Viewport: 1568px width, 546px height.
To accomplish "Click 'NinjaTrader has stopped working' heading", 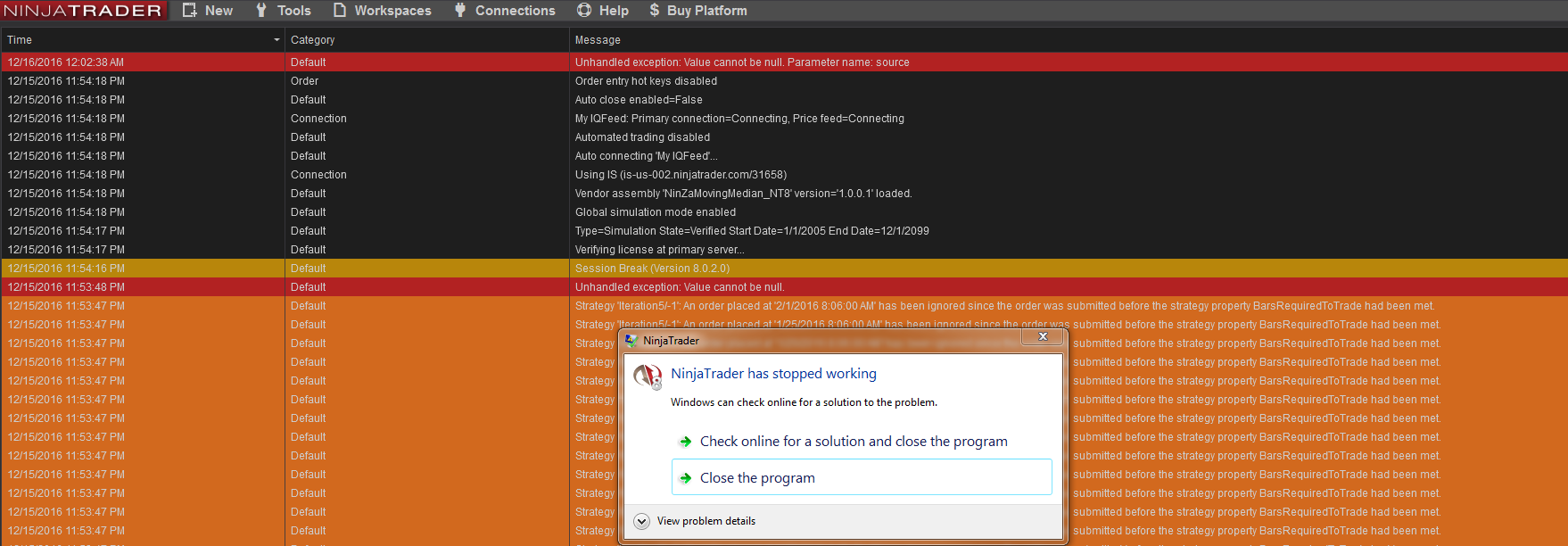I will [x=773, y=374].
